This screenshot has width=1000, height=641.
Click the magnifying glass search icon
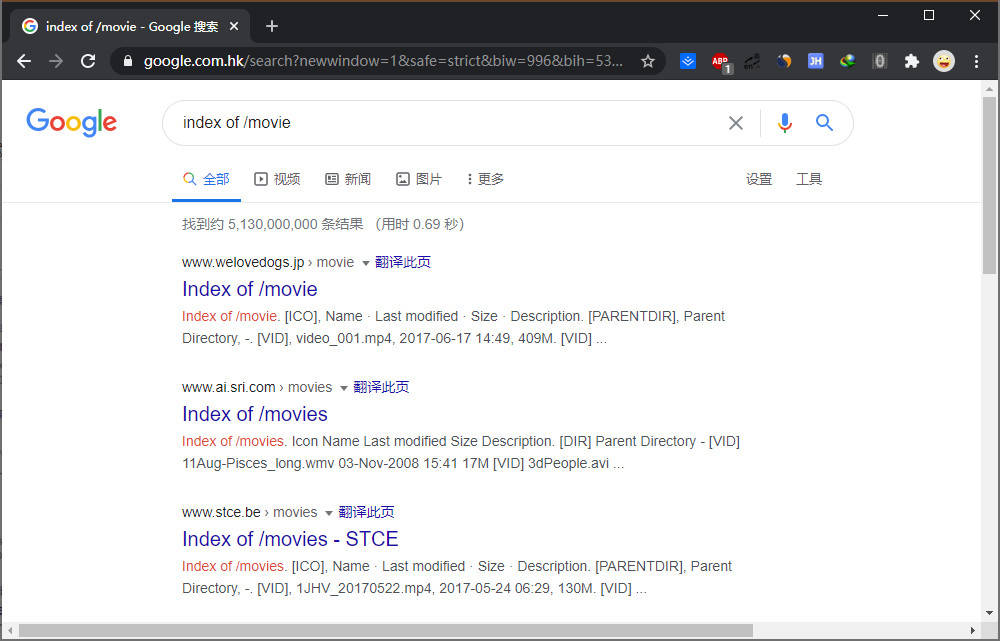[x=824, y=122]
